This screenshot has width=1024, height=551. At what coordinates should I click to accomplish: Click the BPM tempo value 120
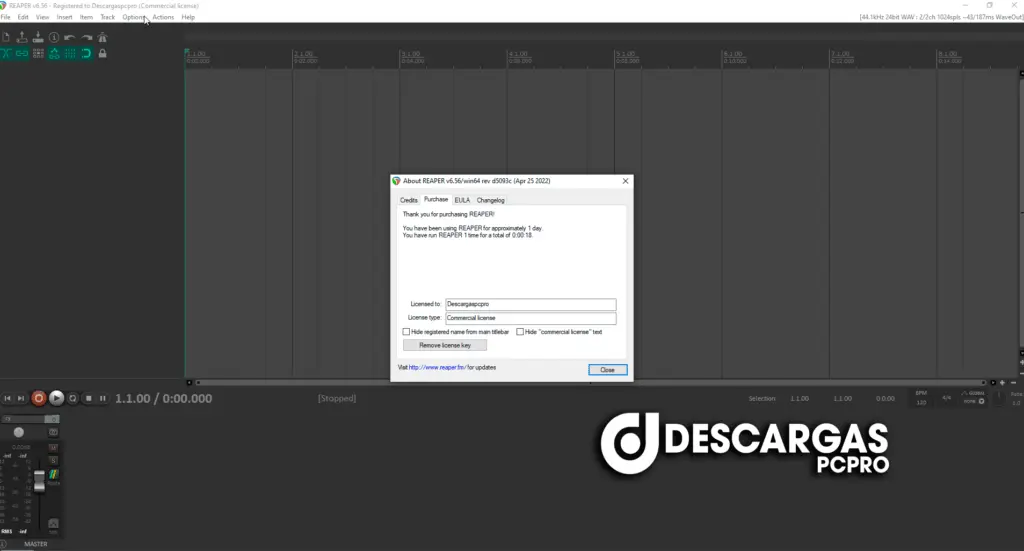pos(921,402)
